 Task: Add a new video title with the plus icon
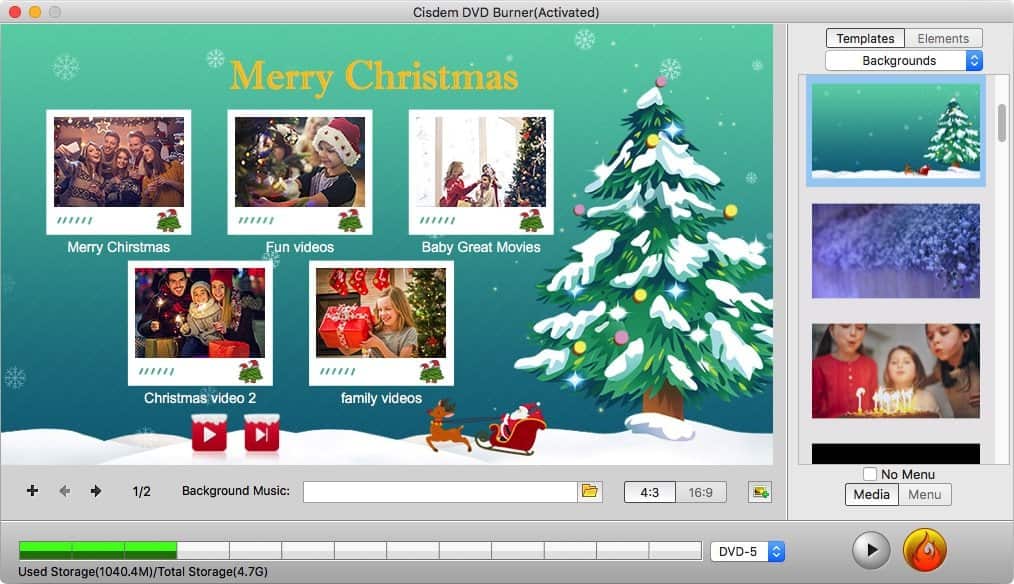[x=32, y=491]
